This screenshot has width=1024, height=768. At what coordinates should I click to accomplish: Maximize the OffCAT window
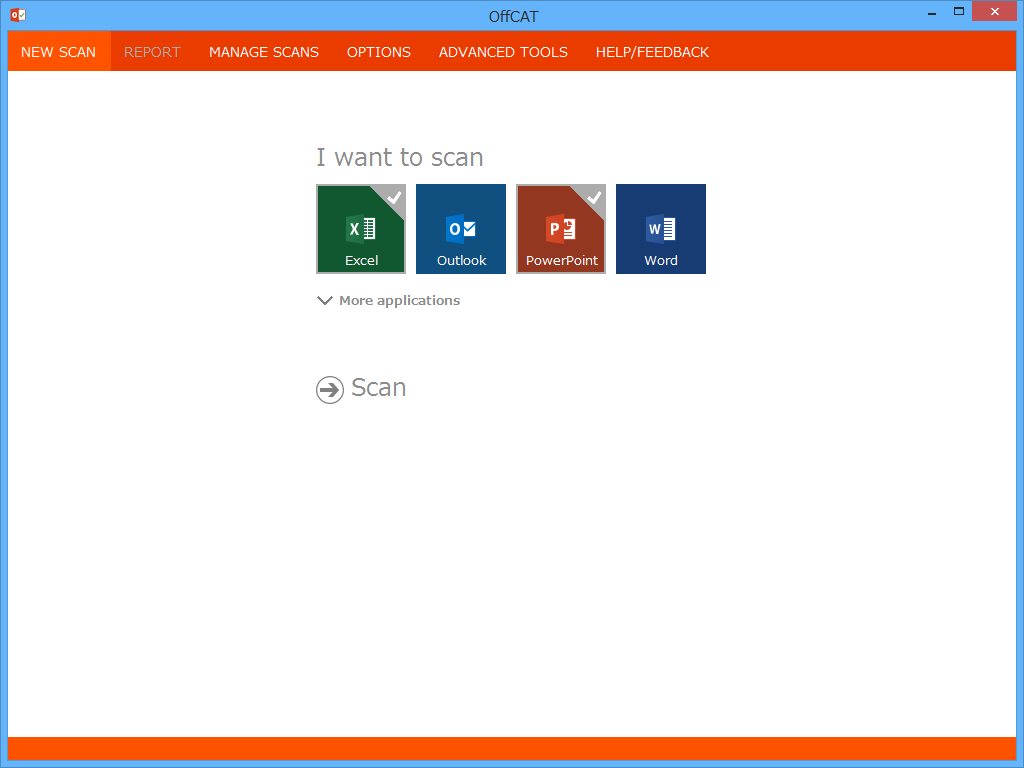pos(959,12)
